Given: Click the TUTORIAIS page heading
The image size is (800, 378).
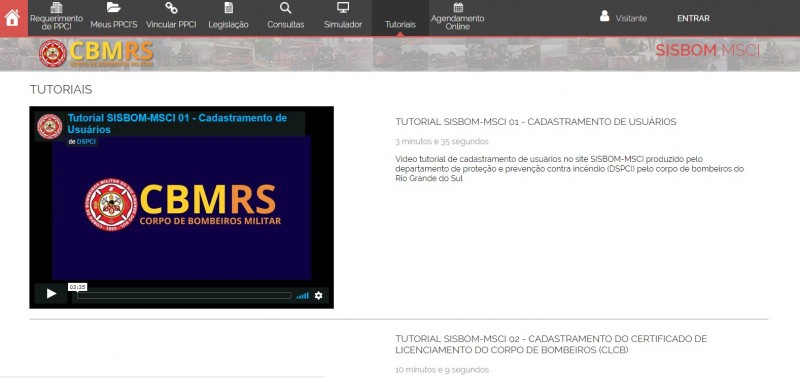Looking at the screenshot, I should pos(61,90).
